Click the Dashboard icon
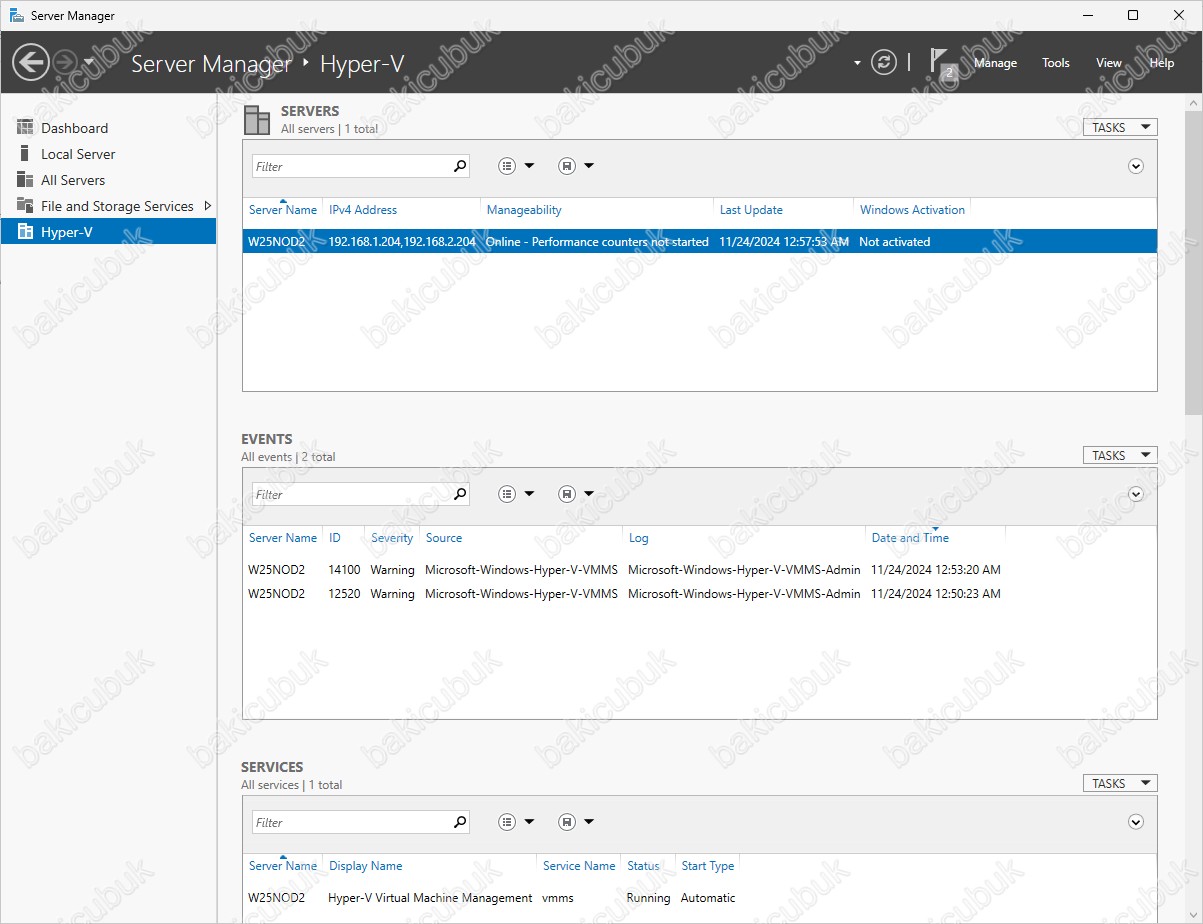Screen dimensions: 1203x924 pyautogui.click(x=25, y=128)
